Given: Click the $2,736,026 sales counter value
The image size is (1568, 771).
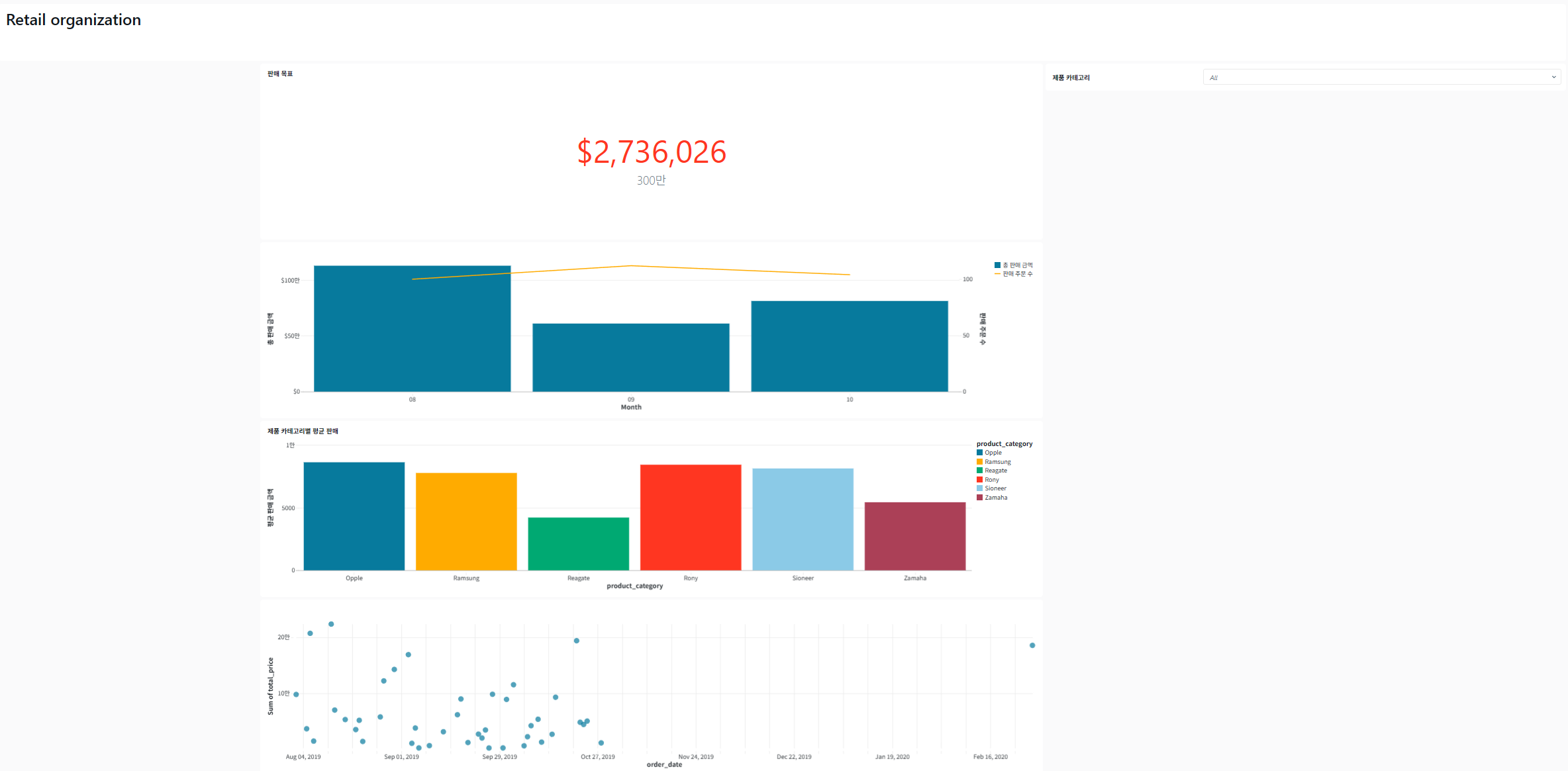Looking at the screenshot, I should pyautogui.click(x=652, y=152).
